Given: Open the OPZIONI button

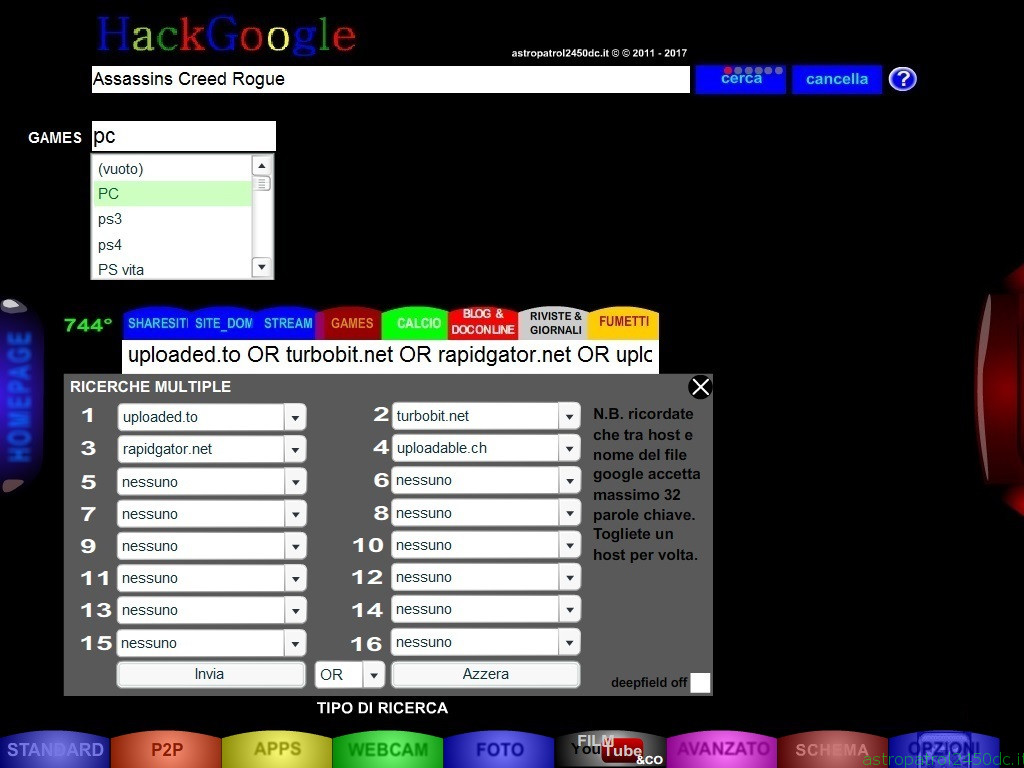Looking at the screenshot, I should [x=943, y=750].
